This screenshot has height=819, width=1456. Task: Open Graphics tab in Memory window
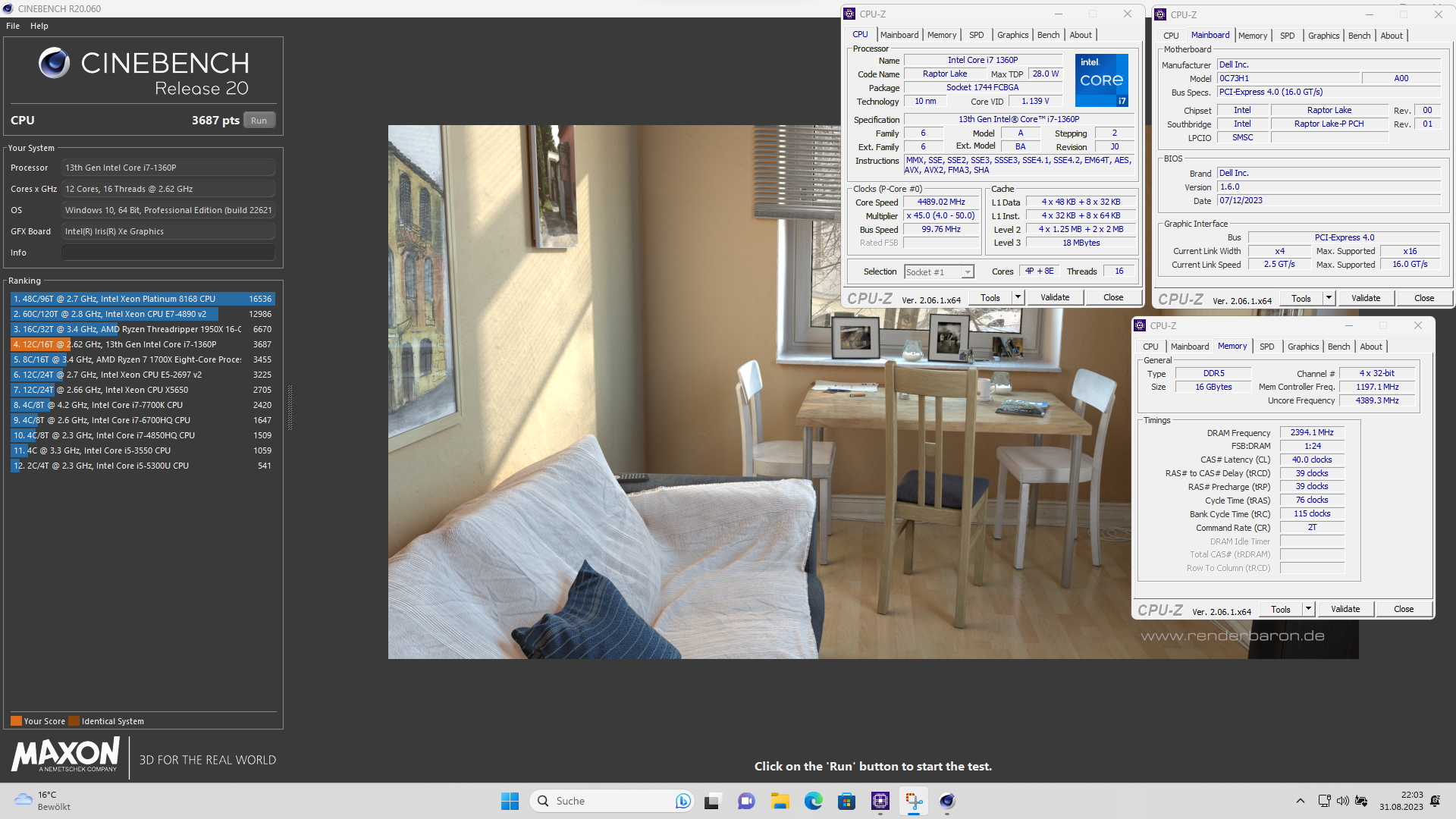click(x=1303, y=347)
